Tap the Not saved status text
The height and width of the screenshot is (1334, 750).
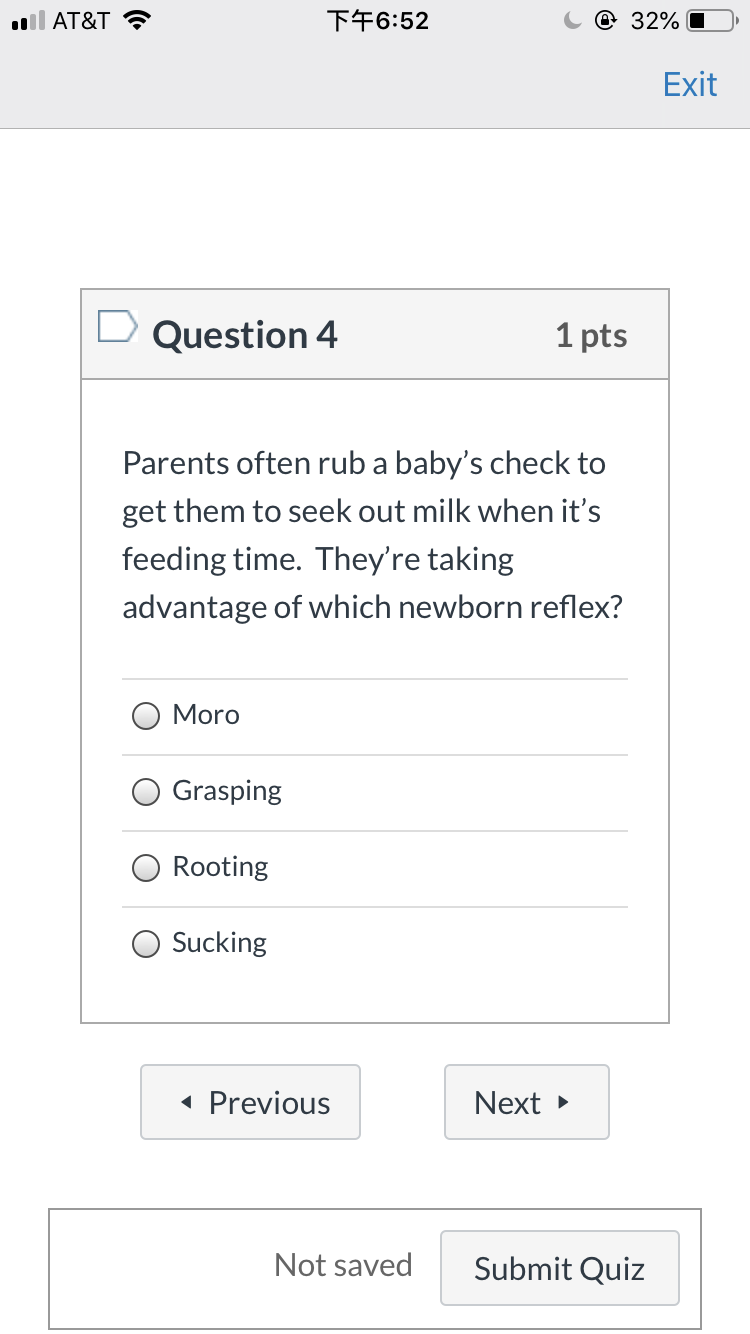tap(343, 1265)
